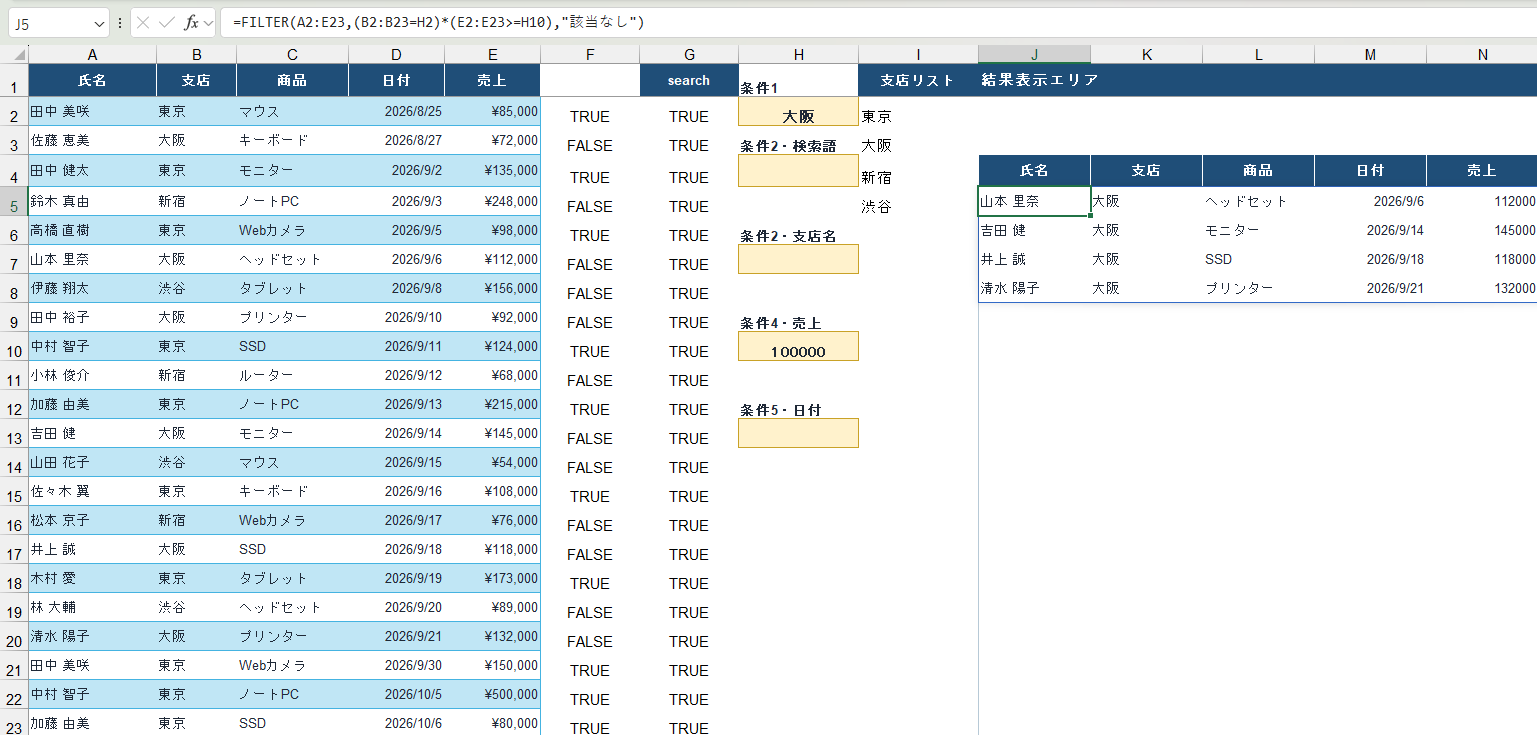
Task: Click the date cell 2026/9/30
Action: (x=396, y=665)
